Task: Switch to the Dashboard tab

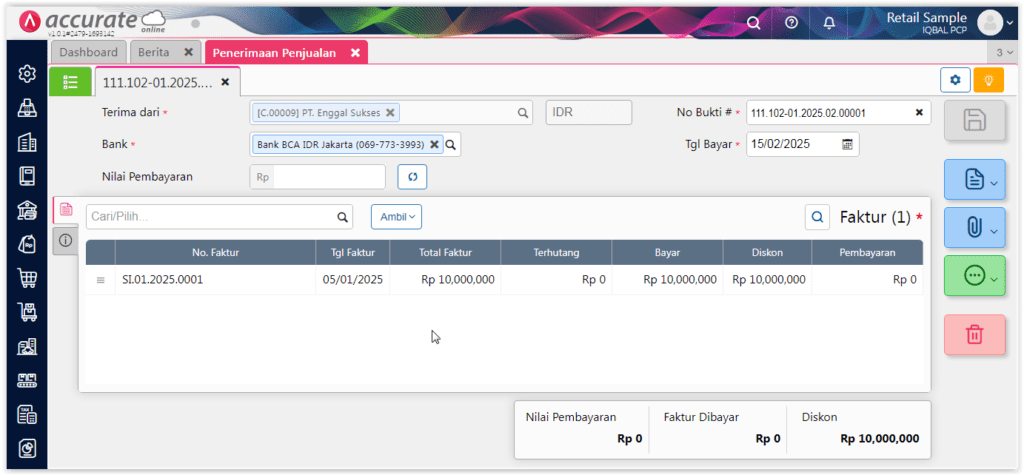Action: [88, 52]
